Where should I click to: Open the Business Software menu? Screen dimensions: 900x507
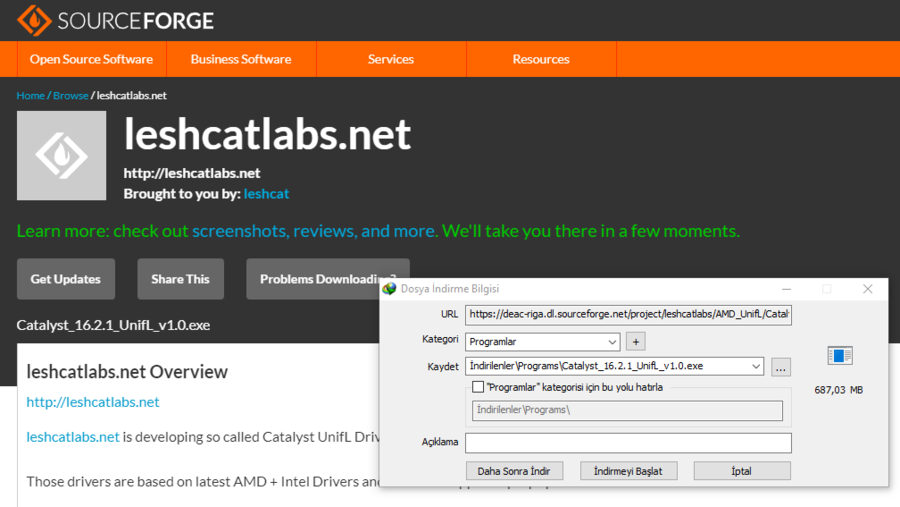coord(241,59)
